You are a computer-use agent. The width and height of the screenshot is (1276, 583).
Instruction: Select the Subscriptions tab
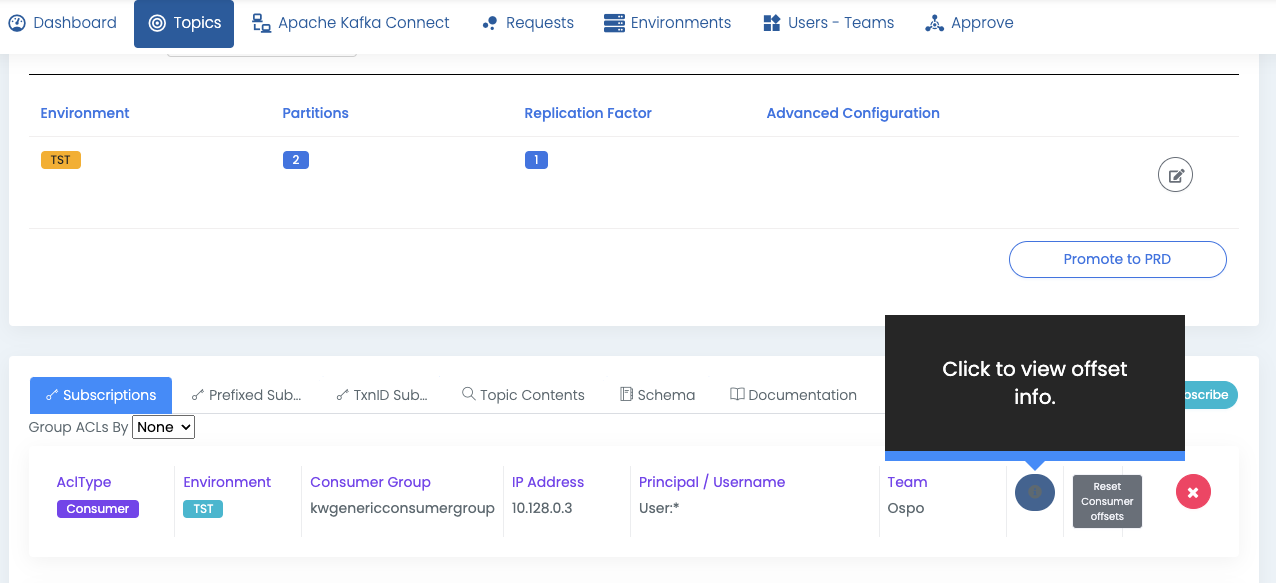100,395
